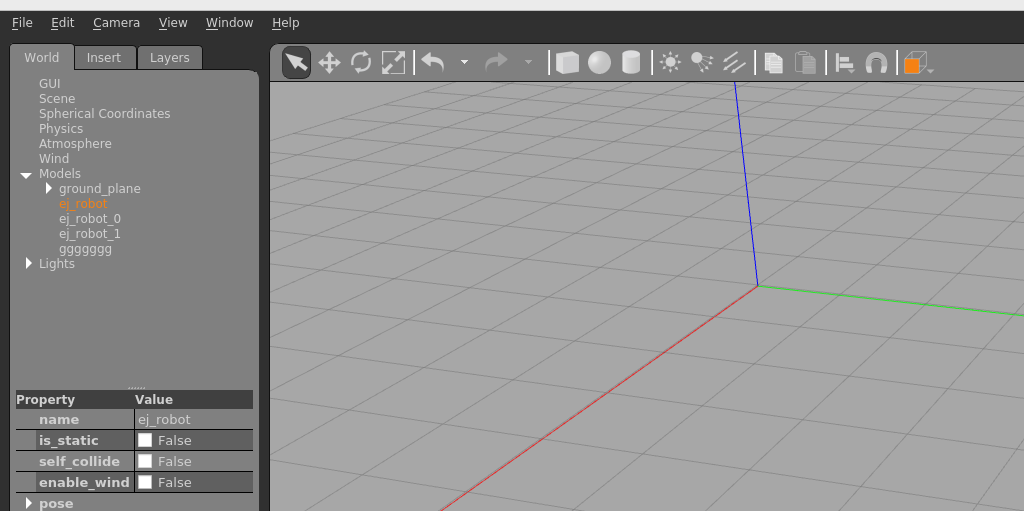Switch to the Layers tab
The image size is (1024, 511).
click(x=170, y=58)
